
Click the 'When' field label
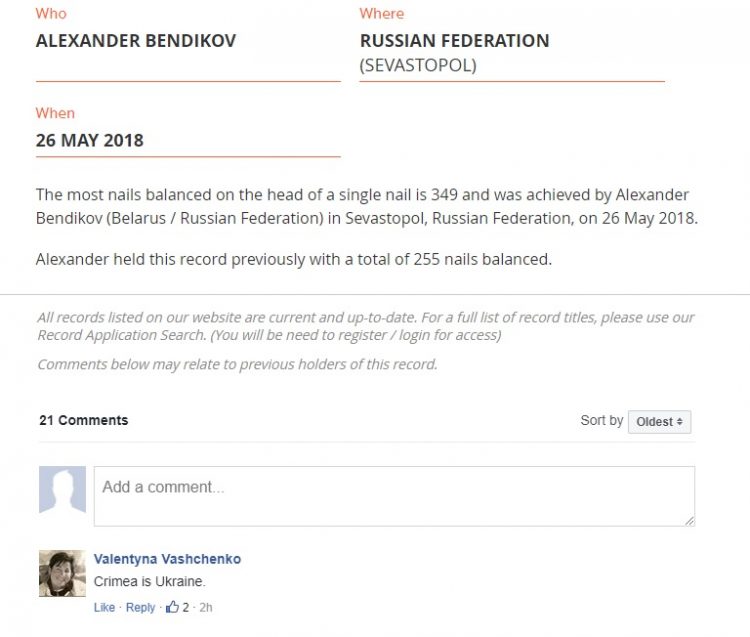[x=55, y=113]
